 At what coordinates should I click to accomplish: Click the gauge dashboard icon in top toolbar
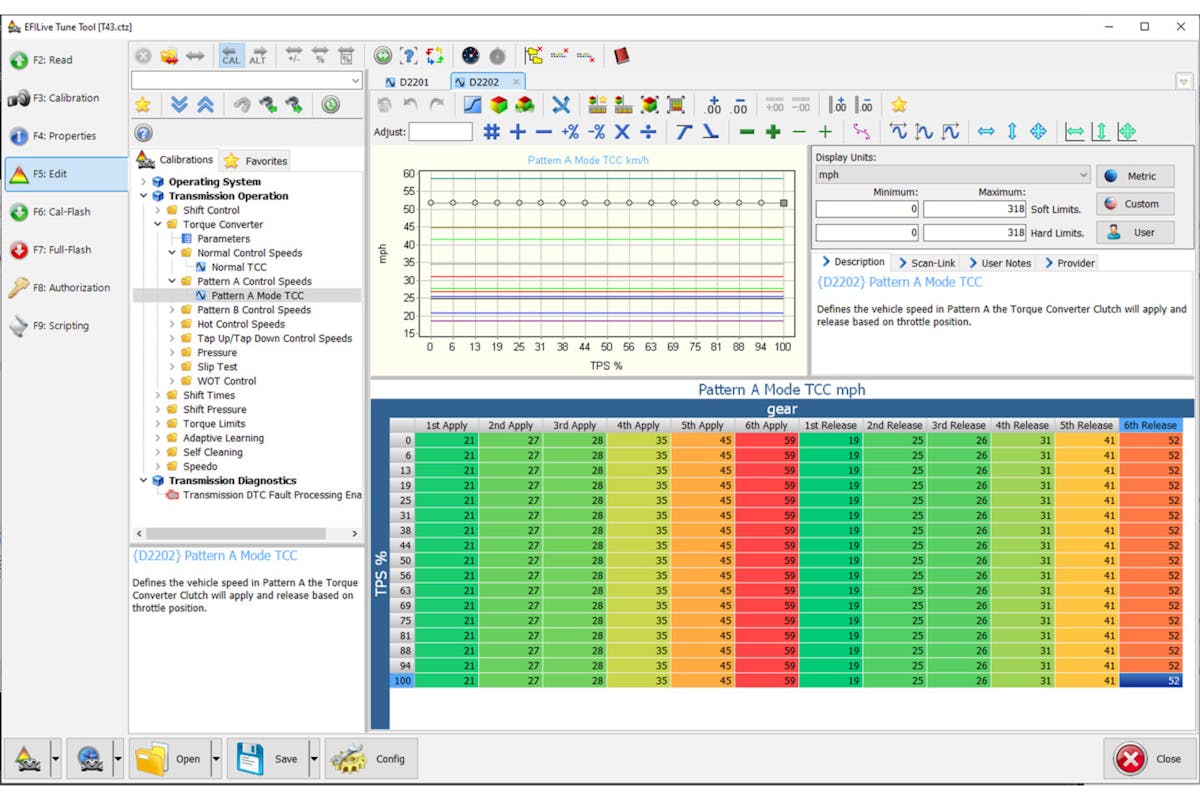pyautogui.click(x=470, y=56)
